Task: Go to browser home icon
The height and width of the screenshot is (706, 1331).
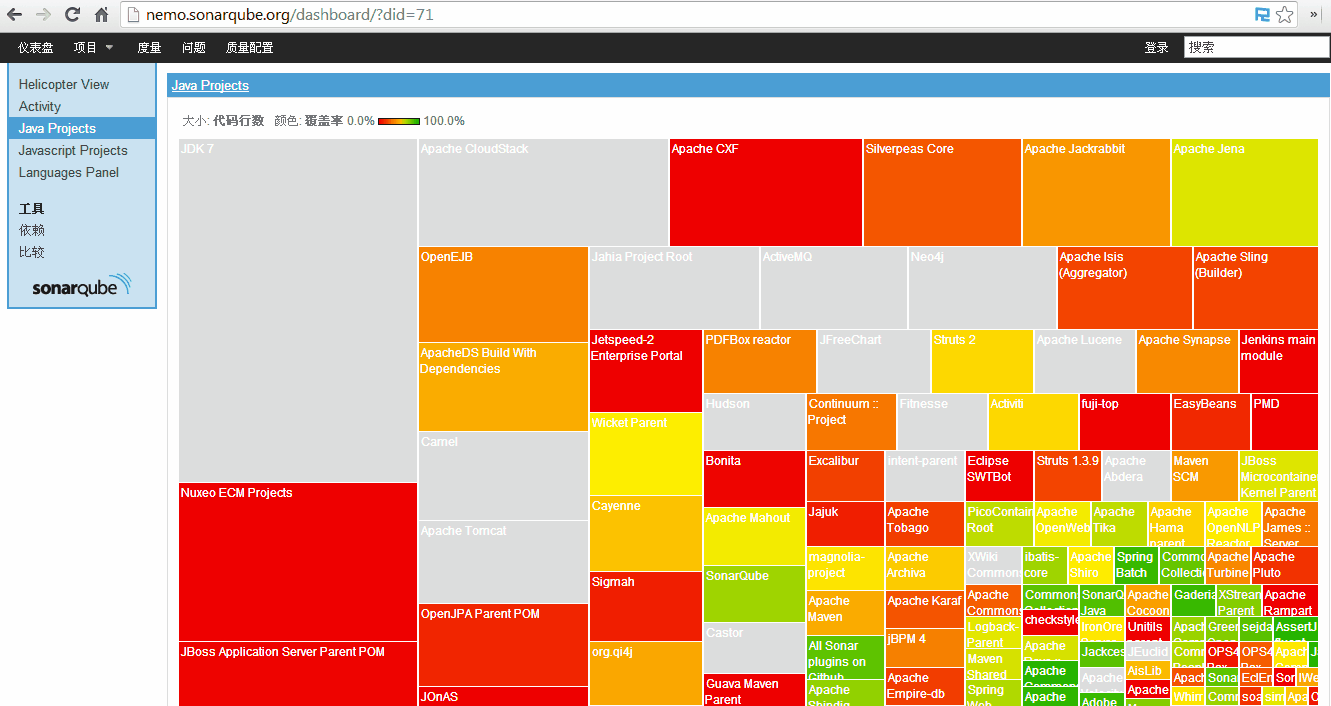Action: point(101,15)
